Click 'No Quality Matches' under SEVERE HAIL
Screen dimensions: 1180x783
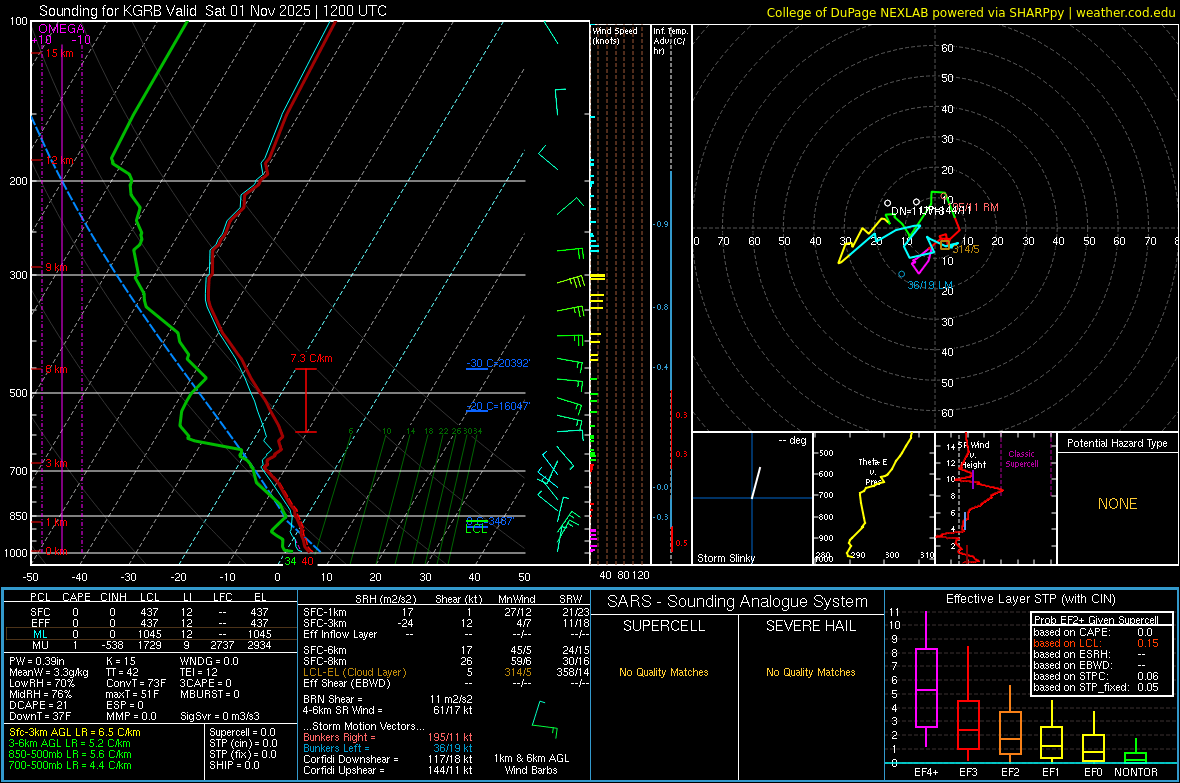810,672
